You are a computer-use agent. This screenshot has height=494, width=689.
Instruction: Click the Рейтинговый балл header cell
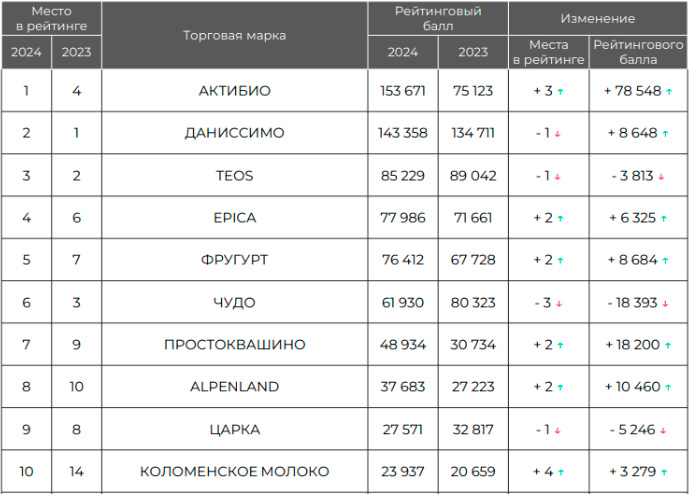pos(438,18)
